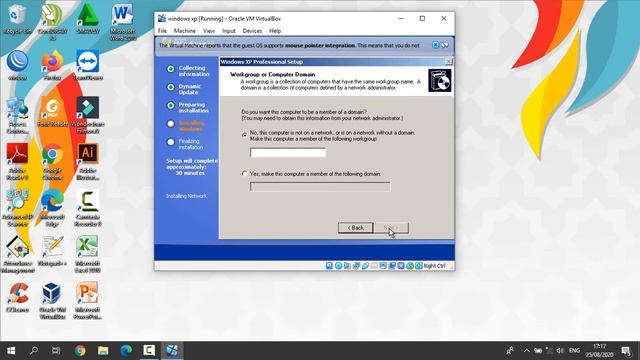Click the Right Ctrl host key indicator

tap(434, 266)
